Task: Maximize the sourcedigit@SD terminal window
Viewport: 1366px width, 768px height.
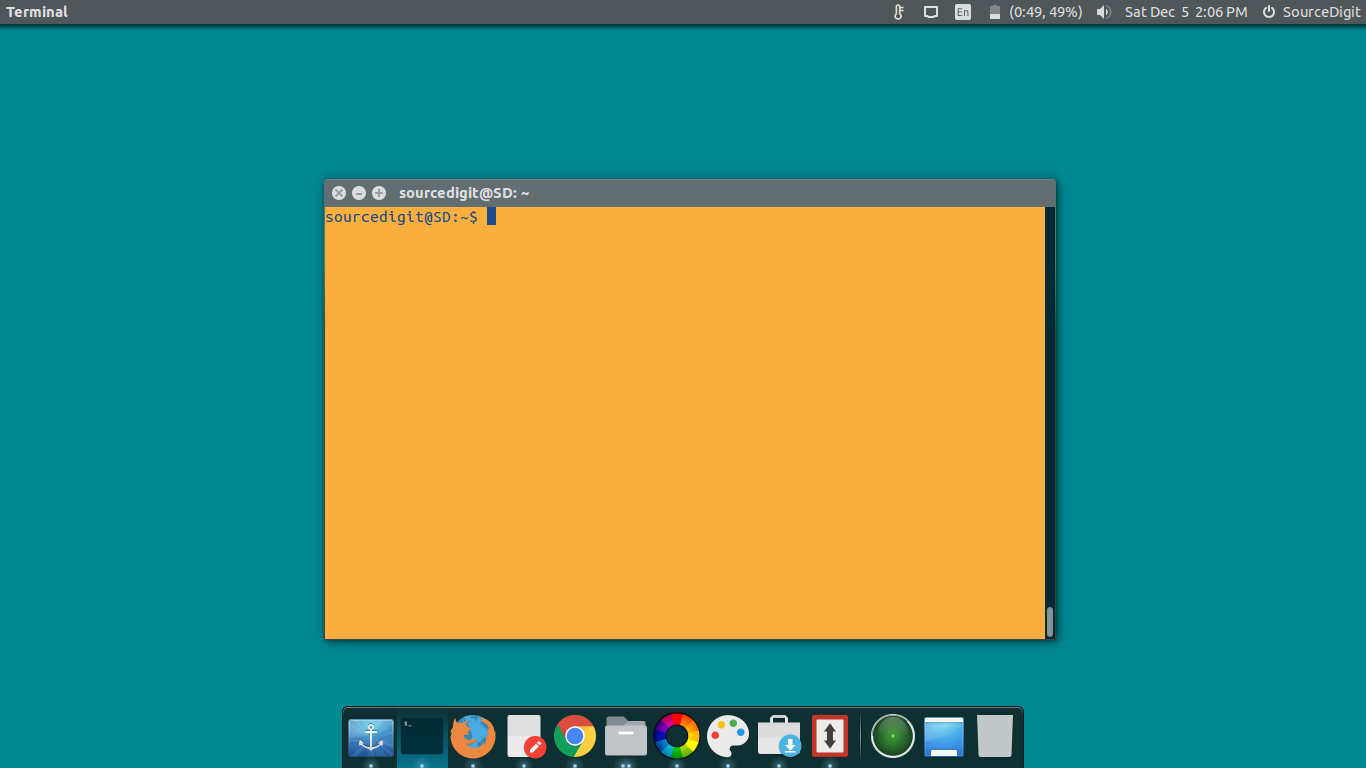Action: pos(379,193)
